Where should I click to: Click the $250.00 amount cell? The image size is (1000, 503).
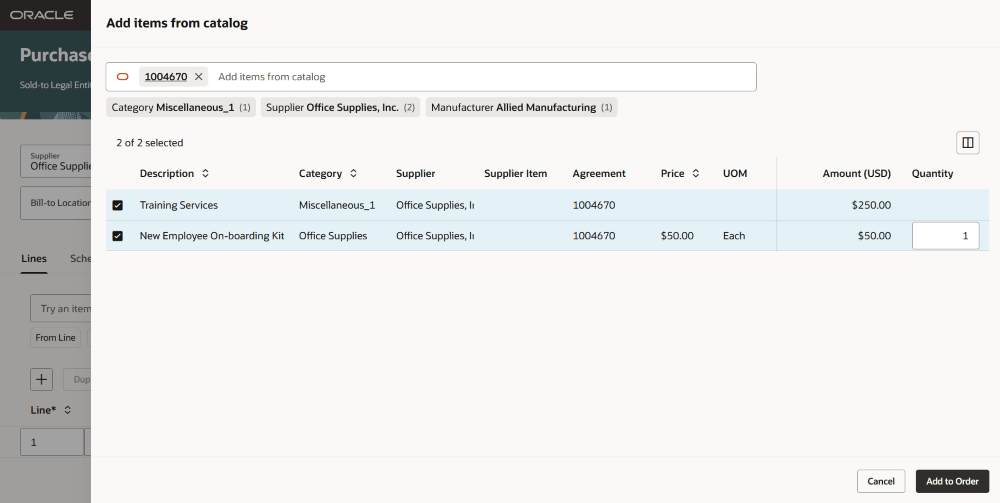[871, 205]
